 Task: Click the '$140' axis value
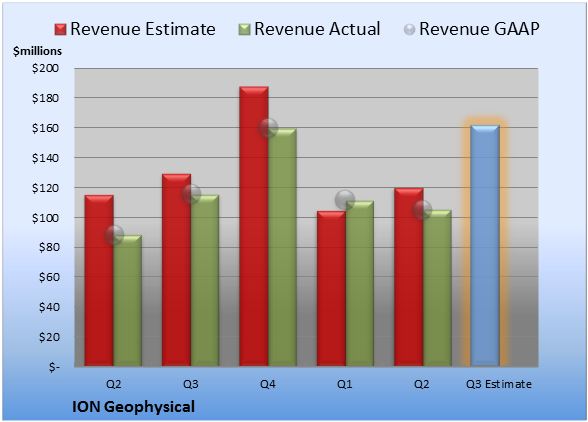[x=45, y=158]
